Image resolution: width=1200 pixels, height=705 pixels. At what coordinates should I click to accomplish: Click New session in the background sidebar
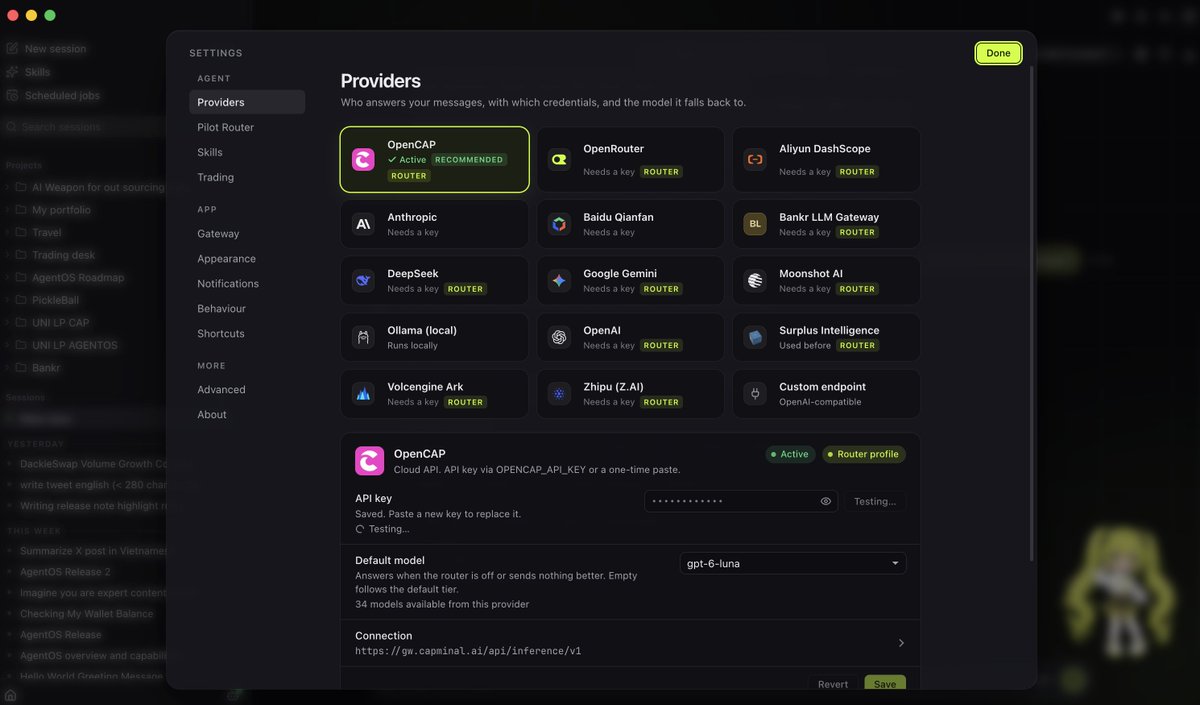pyautogui.click(x=55, y=49)
